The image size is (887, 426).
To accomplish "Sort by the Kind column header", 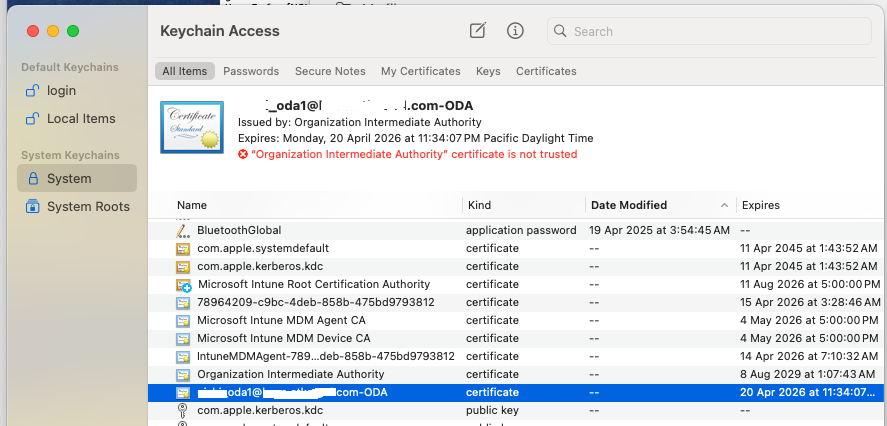I will (480, 205).
